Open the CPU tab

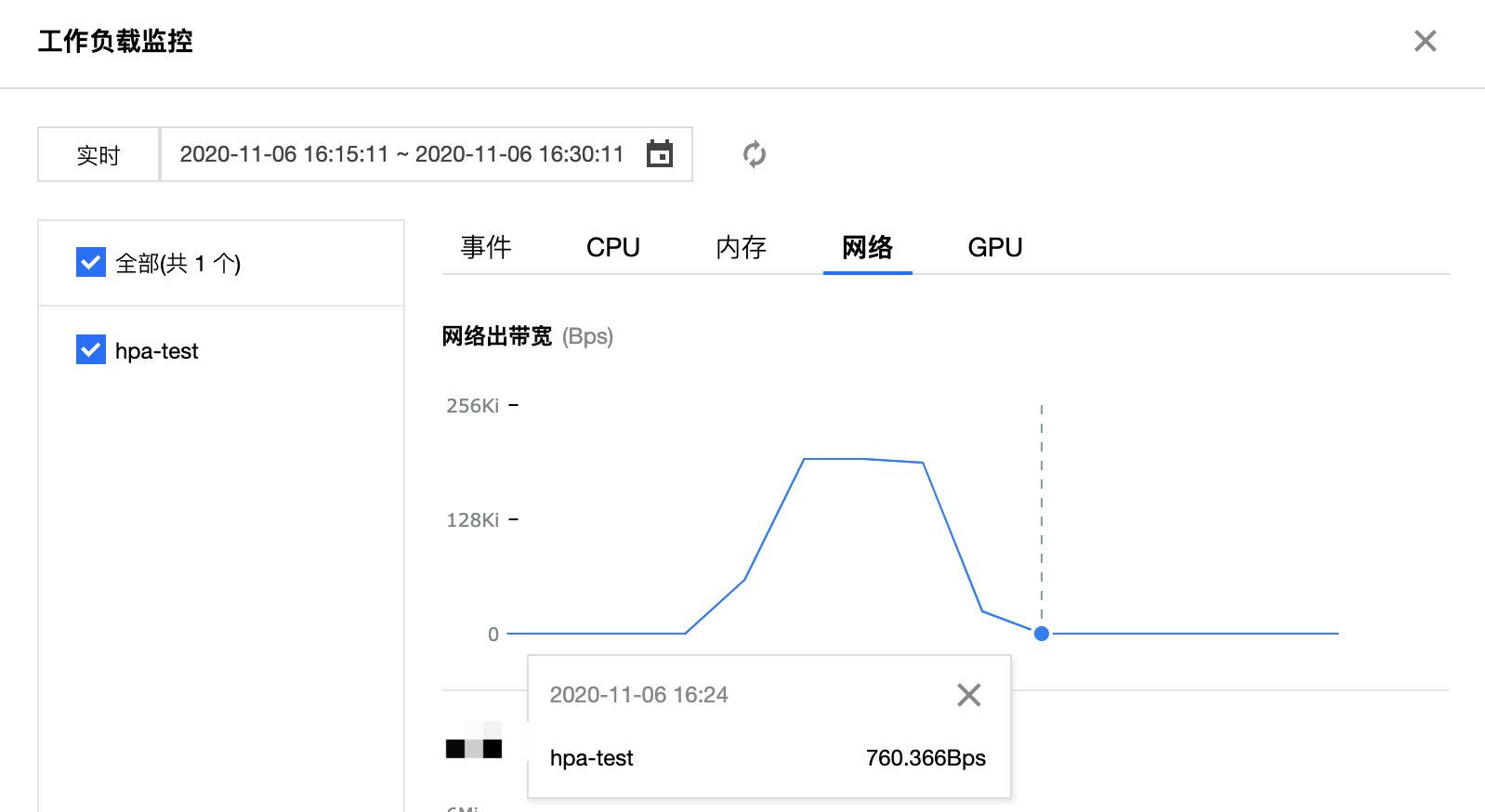click(613, 247)
